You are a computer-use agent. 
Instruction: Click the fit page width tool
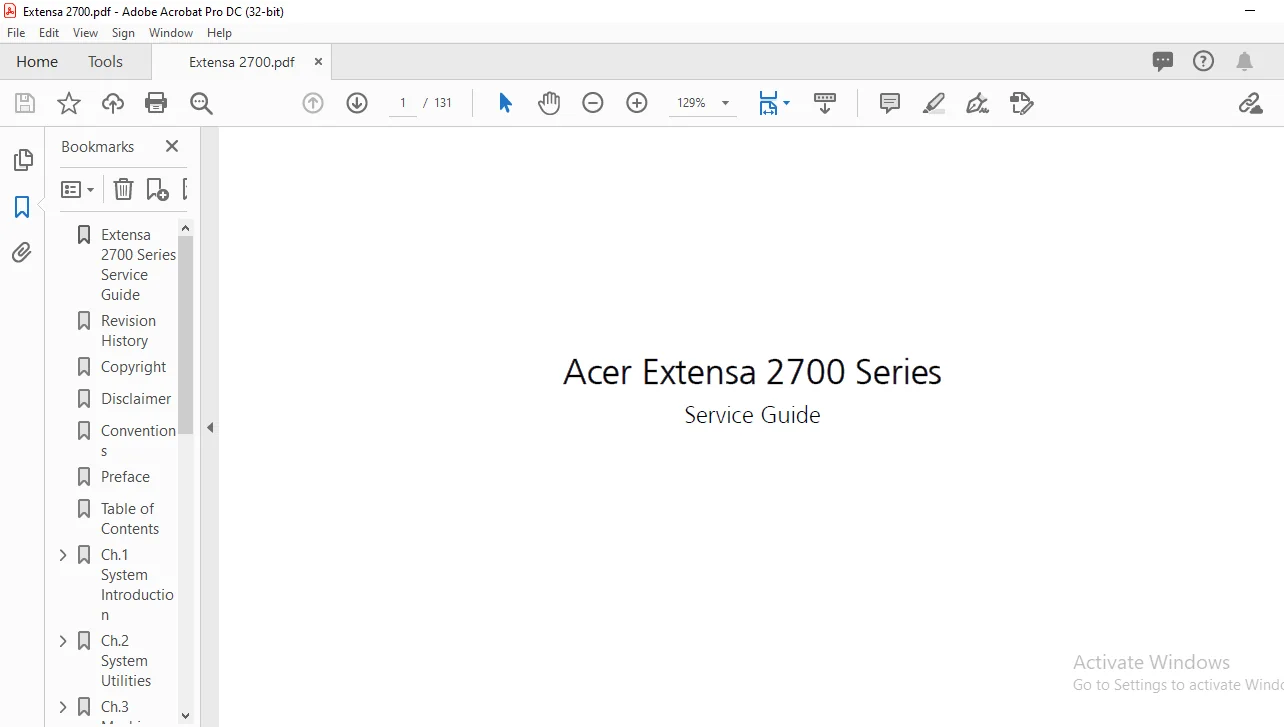pos(768,103)
